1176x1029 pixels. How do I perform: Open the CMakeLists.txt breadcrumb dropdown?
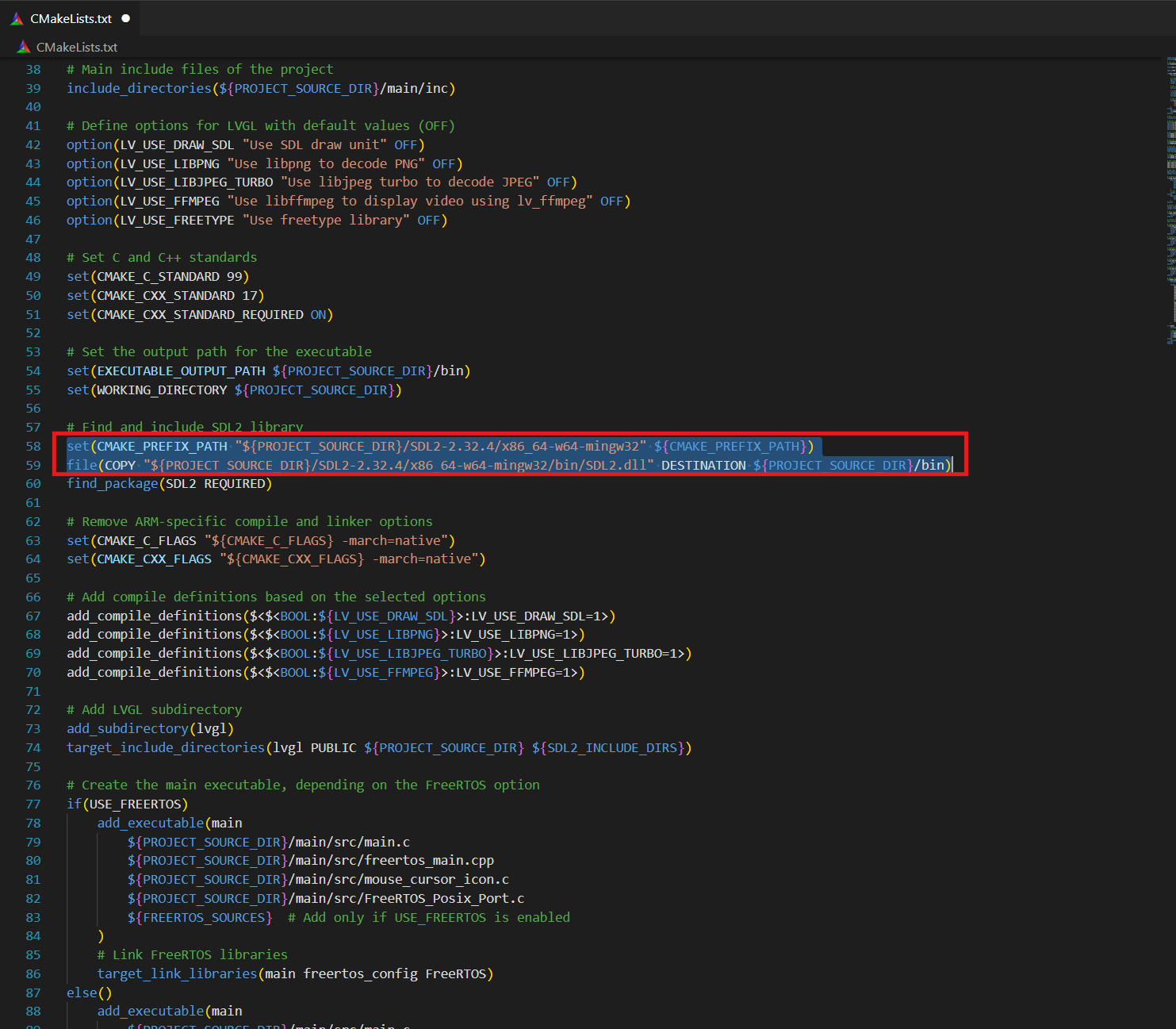(x=75, y=47)
